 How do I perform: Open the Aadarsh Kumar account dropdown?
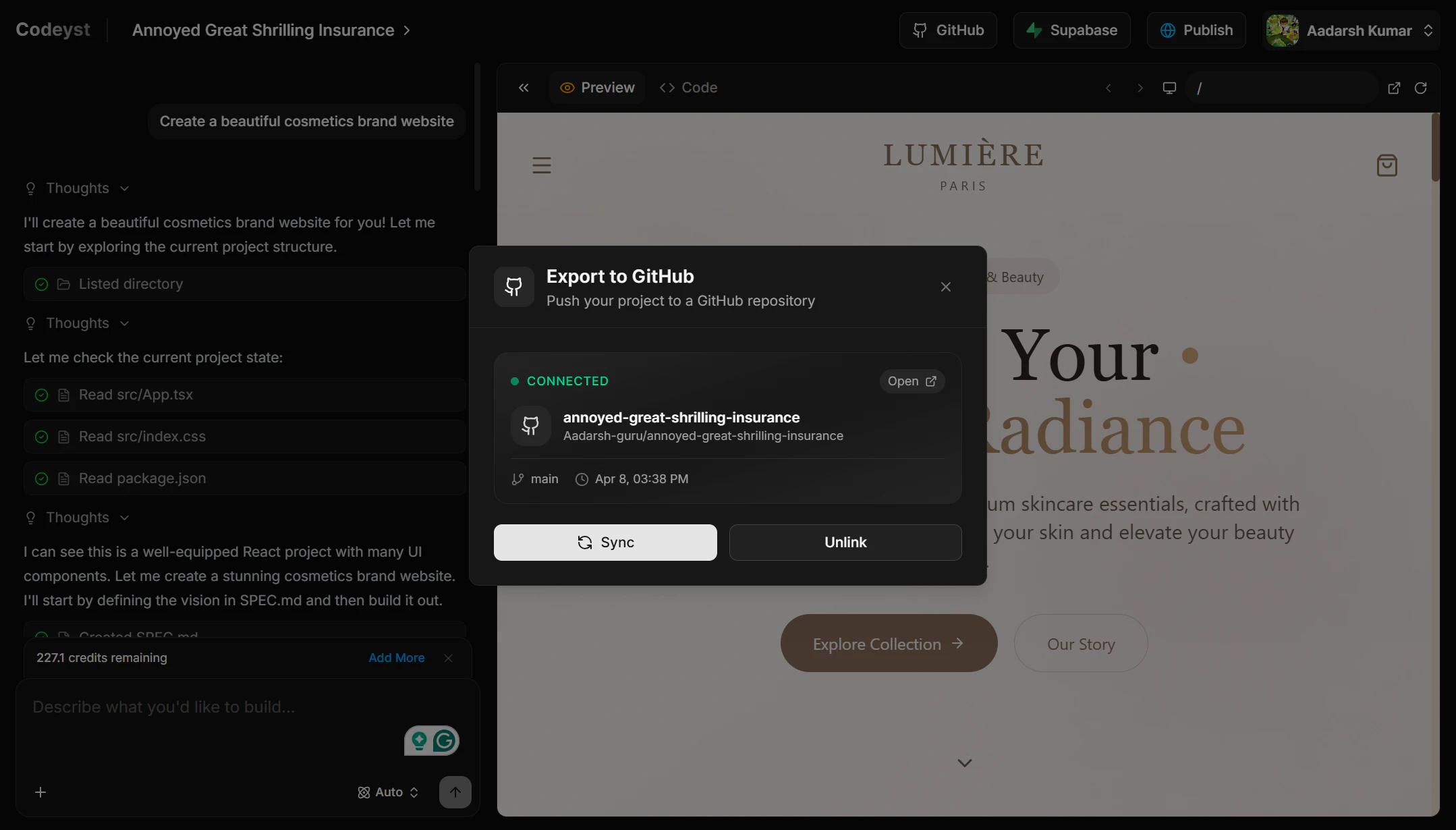1351,30
